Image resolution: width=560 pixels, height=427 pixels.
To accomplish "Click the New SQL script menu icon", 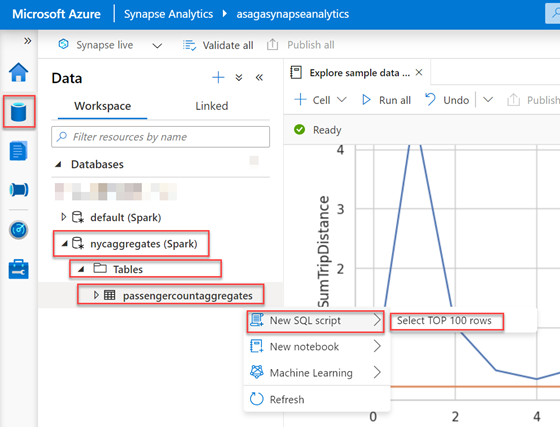I will click(256, 320).
